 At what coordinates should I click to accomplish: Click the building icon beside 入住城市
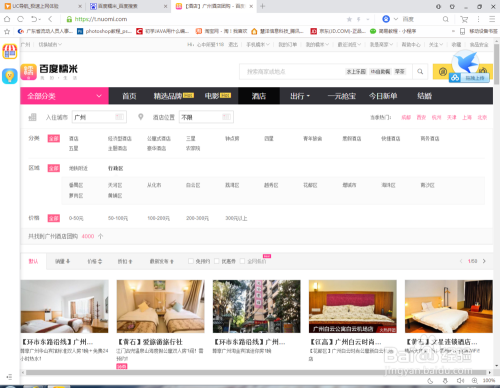32,117
